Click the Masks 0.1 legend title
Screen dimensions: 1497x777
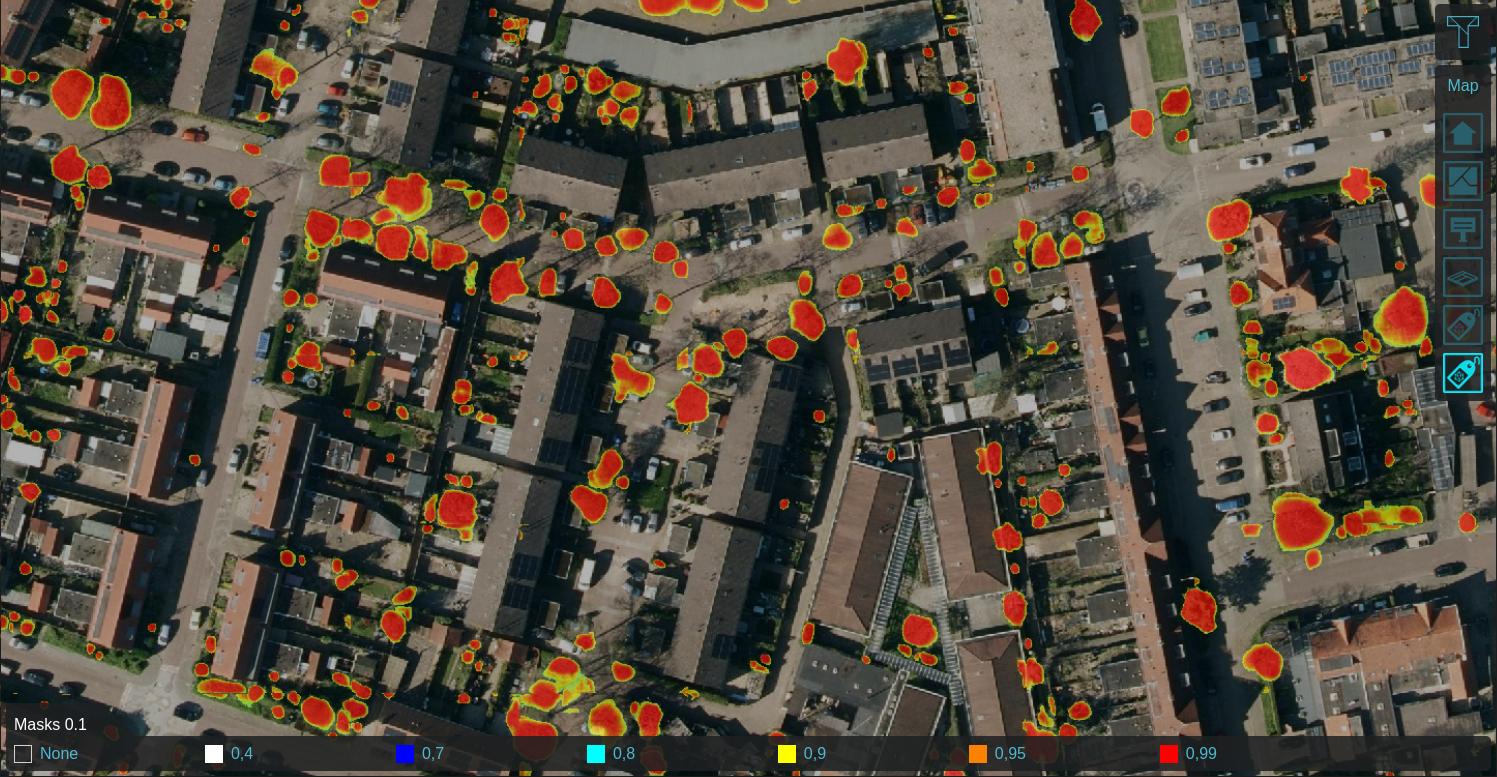point(50,725)
